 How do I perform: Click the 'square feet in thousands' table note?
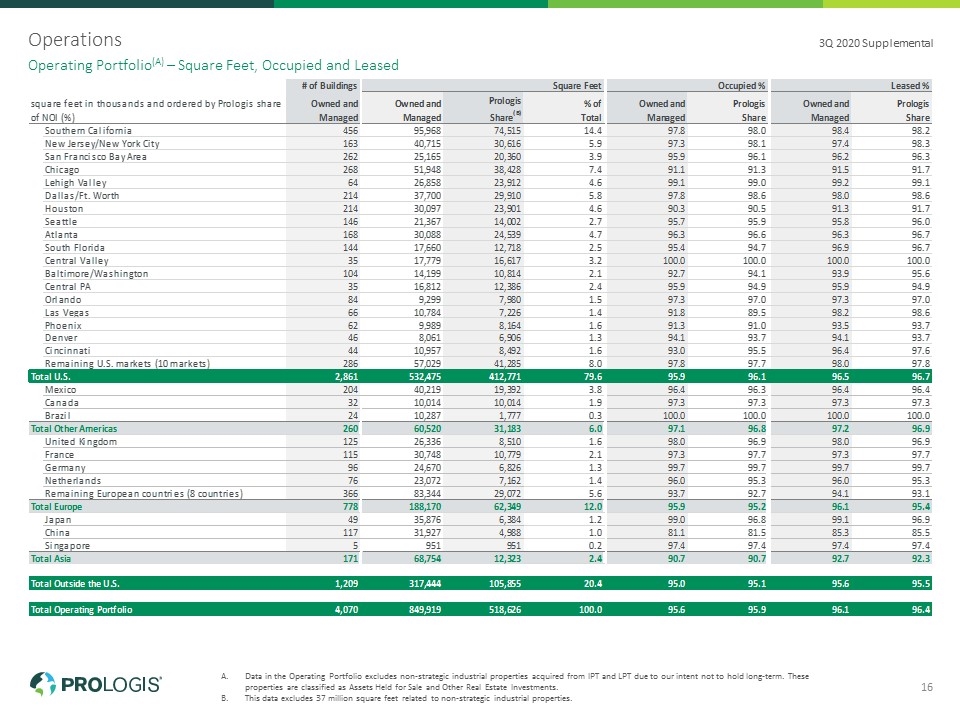156,110
